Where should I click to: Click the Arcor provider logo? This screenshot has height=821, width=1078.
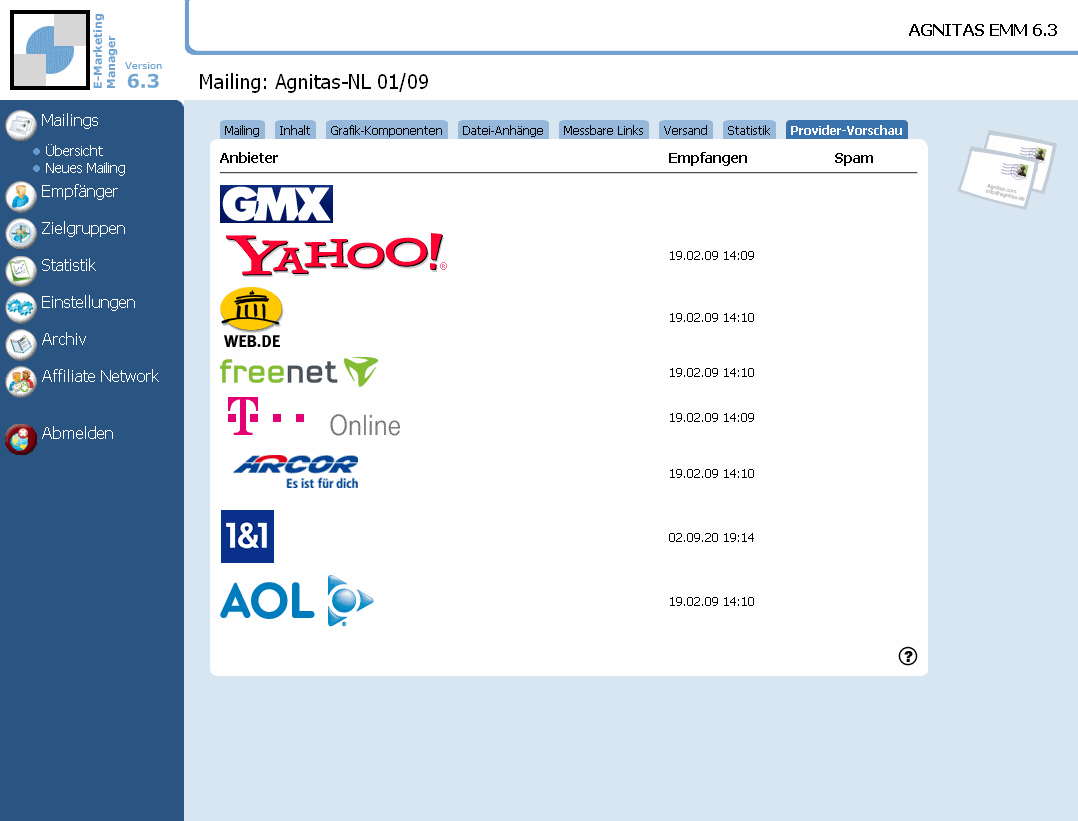coord(296,472)
